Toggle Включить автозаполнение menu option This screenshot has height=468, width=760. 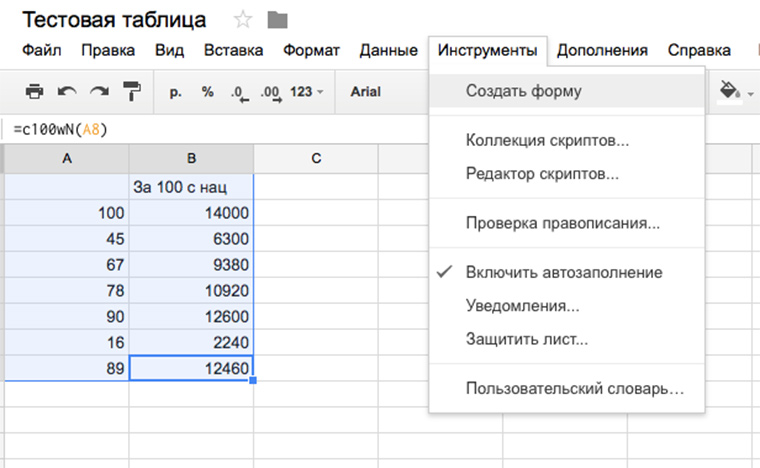pyautogui.click(x=563, y=272)
